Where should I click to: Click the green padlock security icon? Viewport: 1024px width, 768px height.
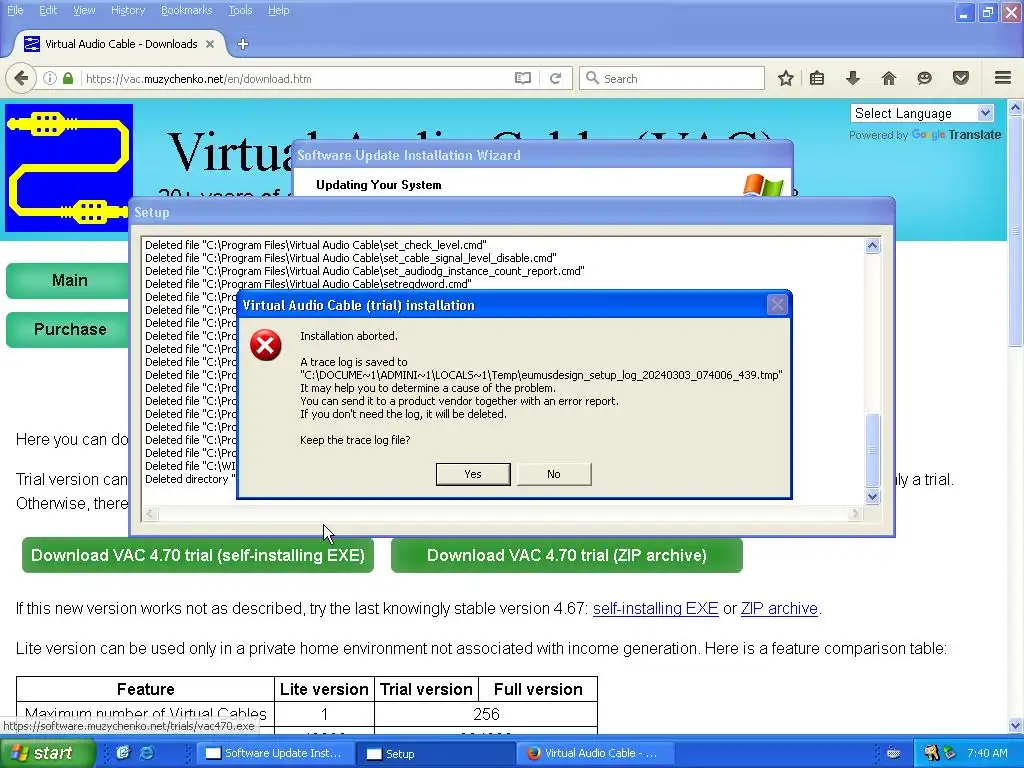68,78
